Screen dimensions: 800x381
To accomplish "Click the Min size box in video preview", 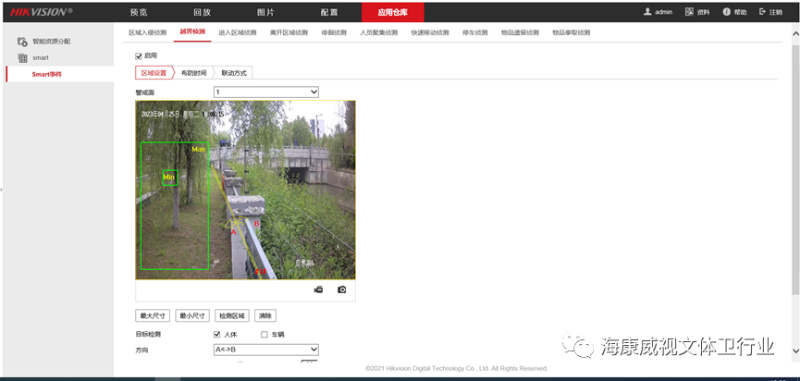I will 170,177.
